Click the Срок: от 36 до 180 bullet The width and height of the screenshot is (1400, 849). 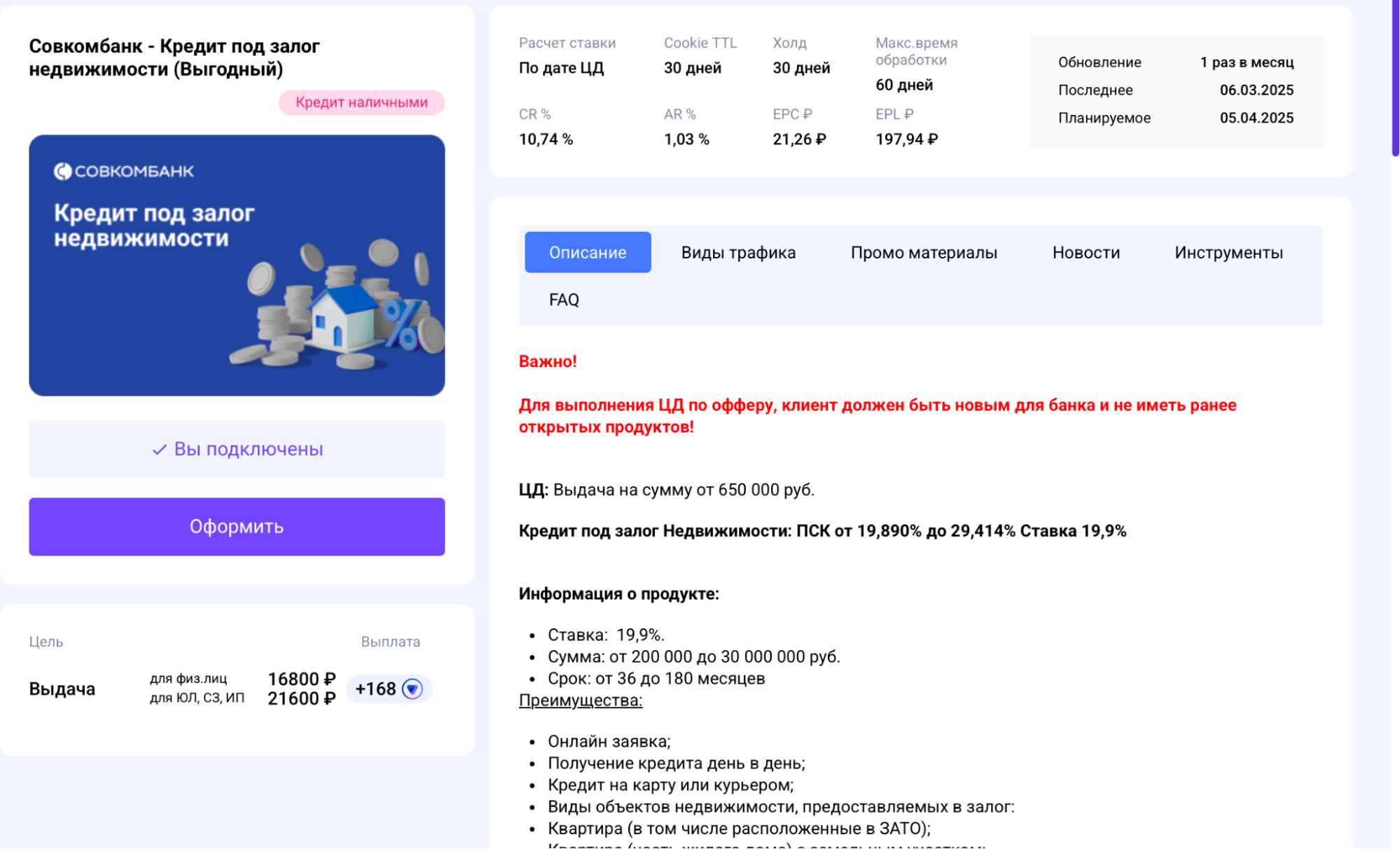point(656,679)
